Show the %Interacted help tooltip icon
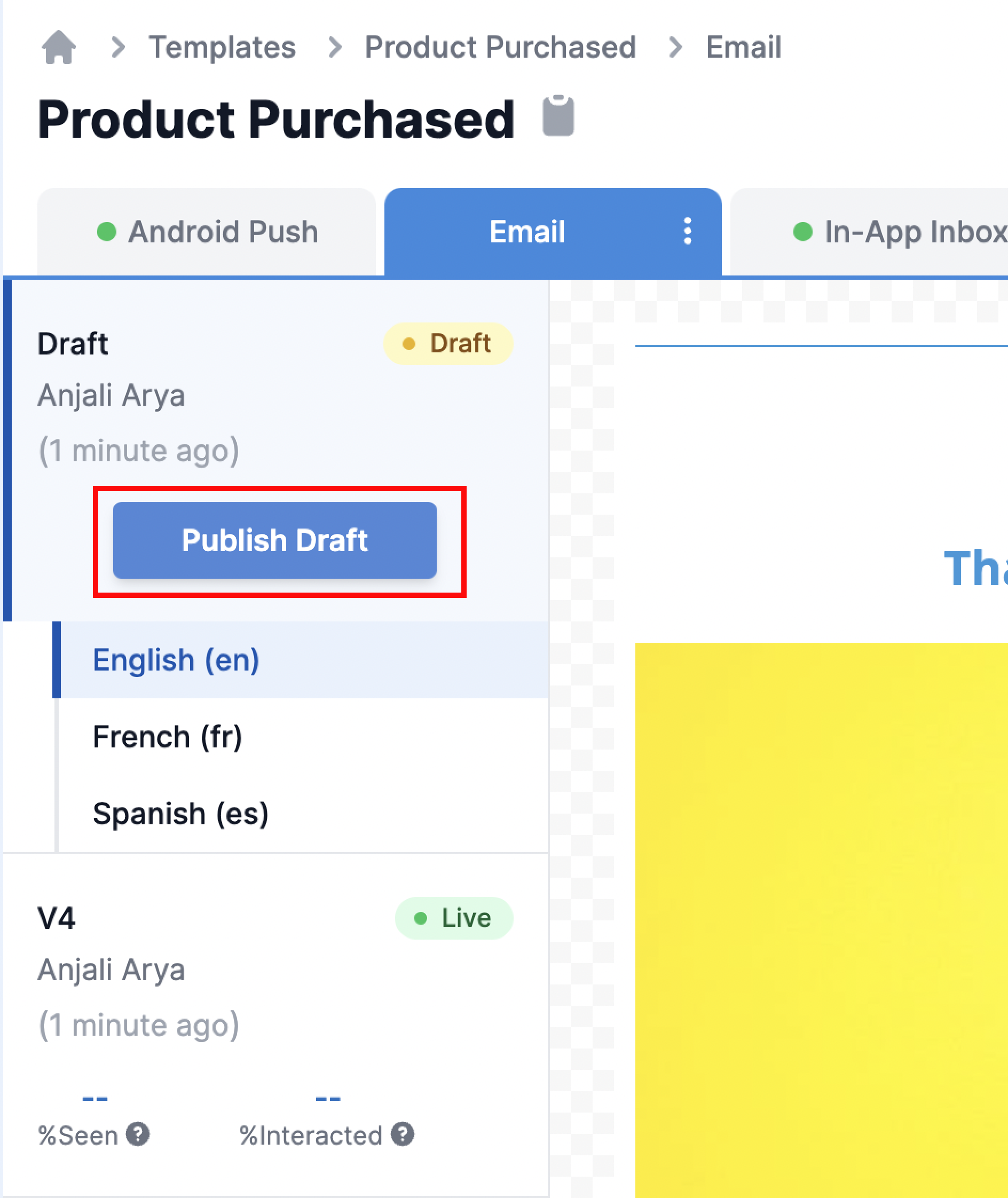 pyautogui.click(x=402, y=1134)
